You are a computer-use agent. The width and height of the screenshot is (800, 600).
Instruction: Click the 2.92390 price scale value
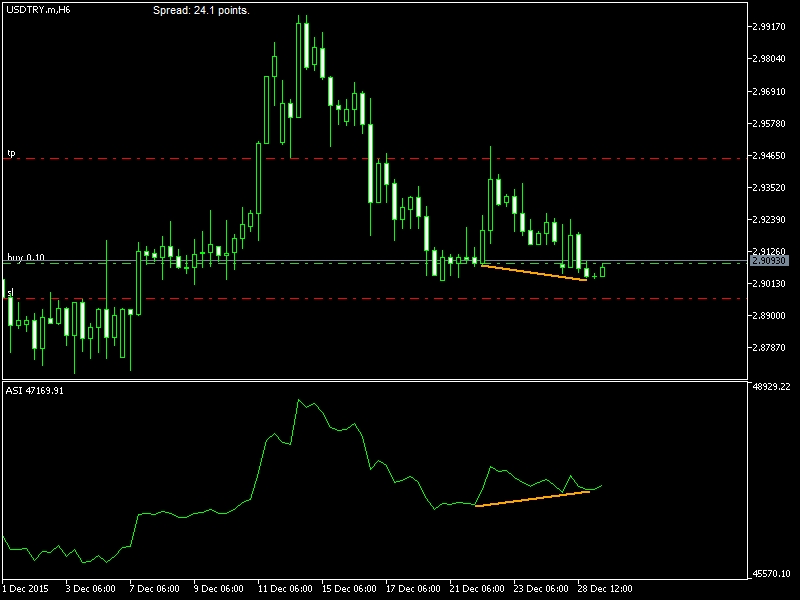769,219
